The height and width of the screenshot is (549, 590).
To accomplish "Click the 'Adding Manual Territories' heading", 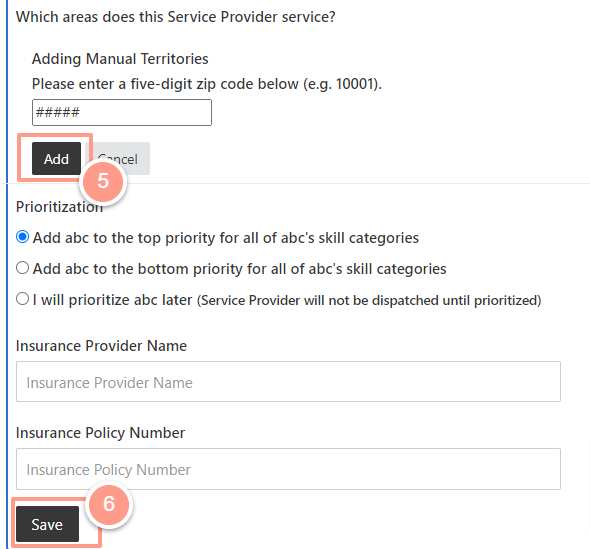I will (120, 59).
